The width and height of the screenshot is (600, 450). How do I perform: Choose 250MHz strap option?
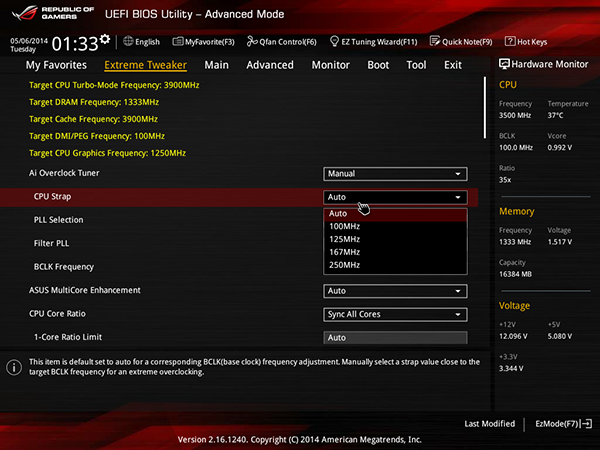click(395, 265)
